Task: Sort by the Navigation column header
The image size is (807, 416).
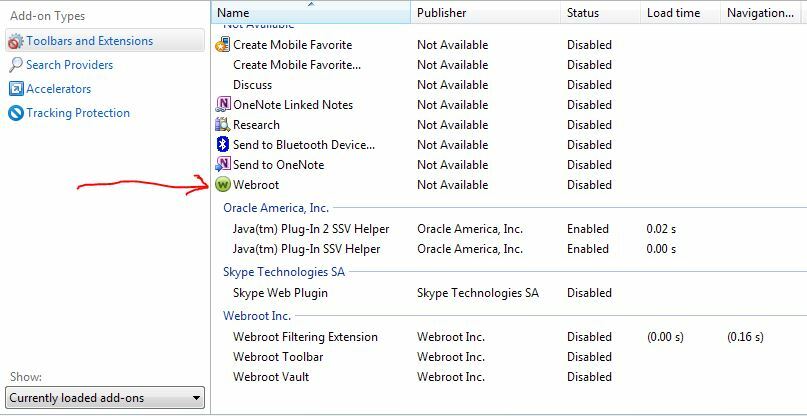Action: click(x=763, y=13)
